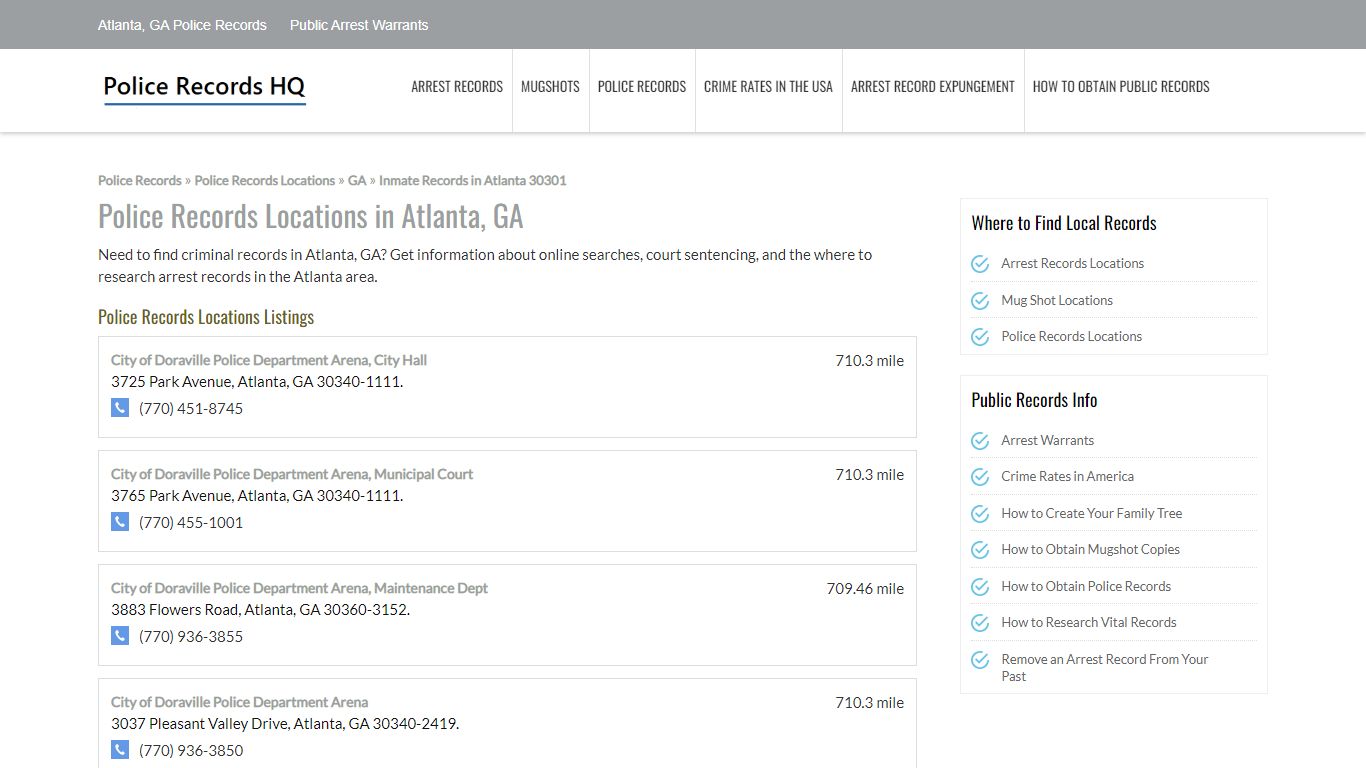Click checkmark icon beside Arrest Warrants

(980, 441)
